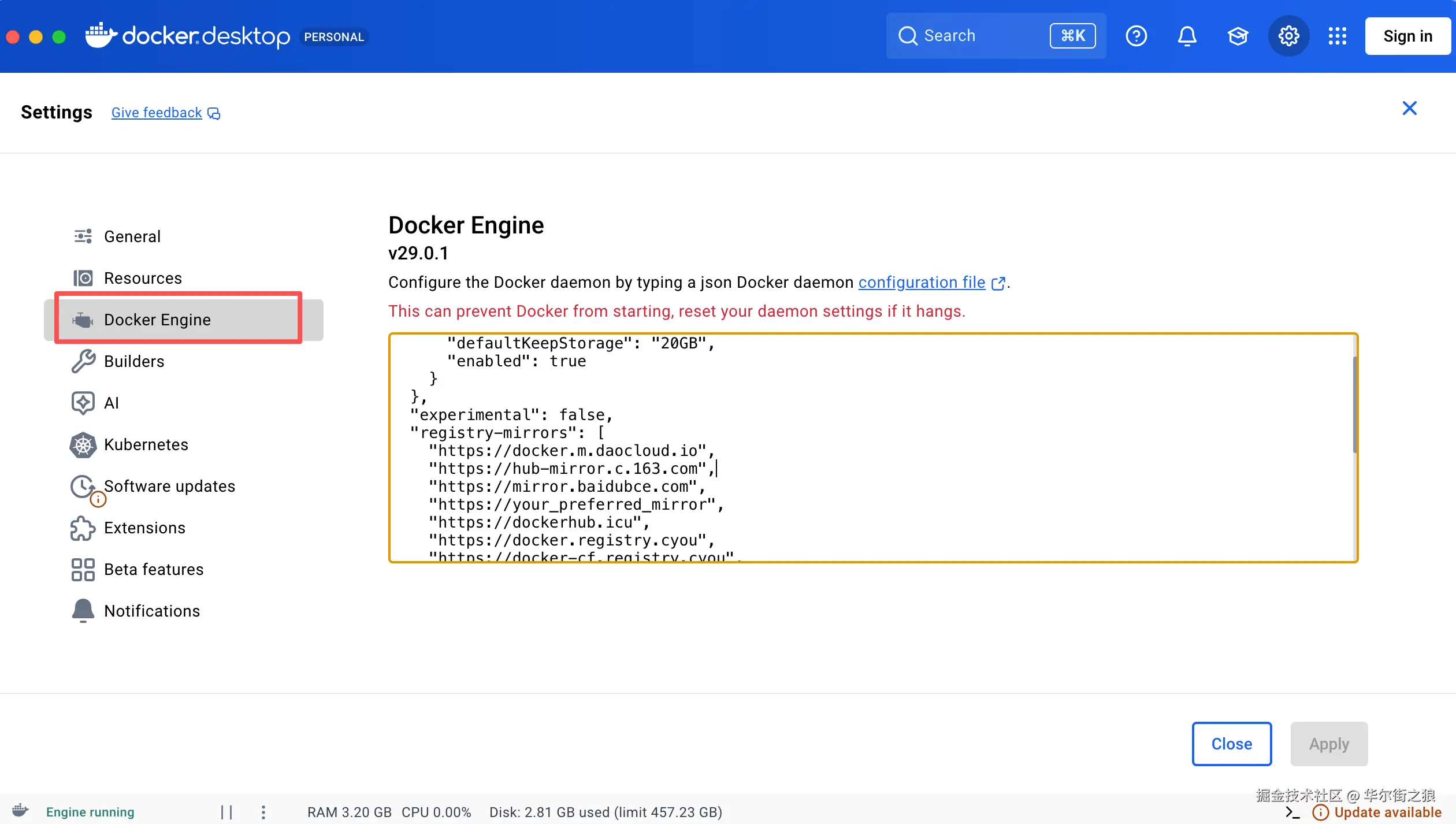Image resolution: width=1456 pixels, height=824 pixels.
Task: Open the Learning center graduation cap icon
Action: (x=1238, y=36)
